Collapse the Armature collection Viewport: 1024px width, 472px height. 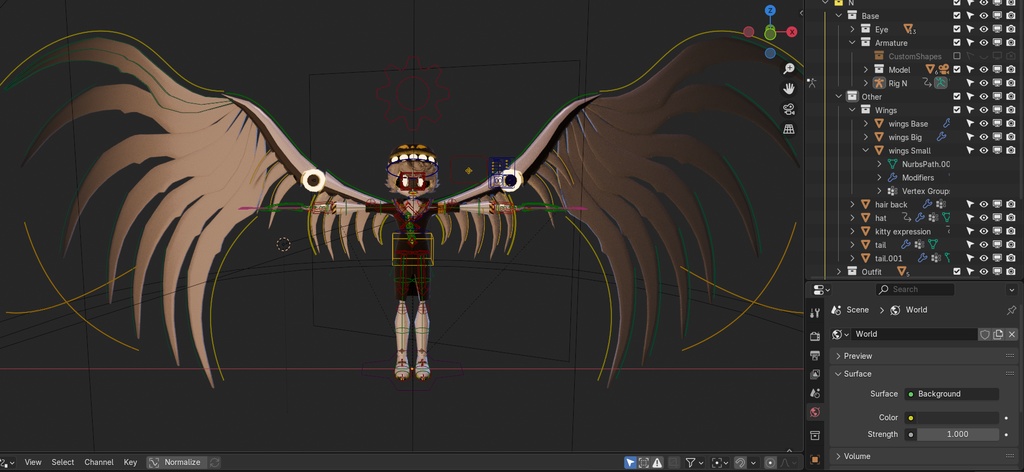pyautogui.click(x=852, y=42)
